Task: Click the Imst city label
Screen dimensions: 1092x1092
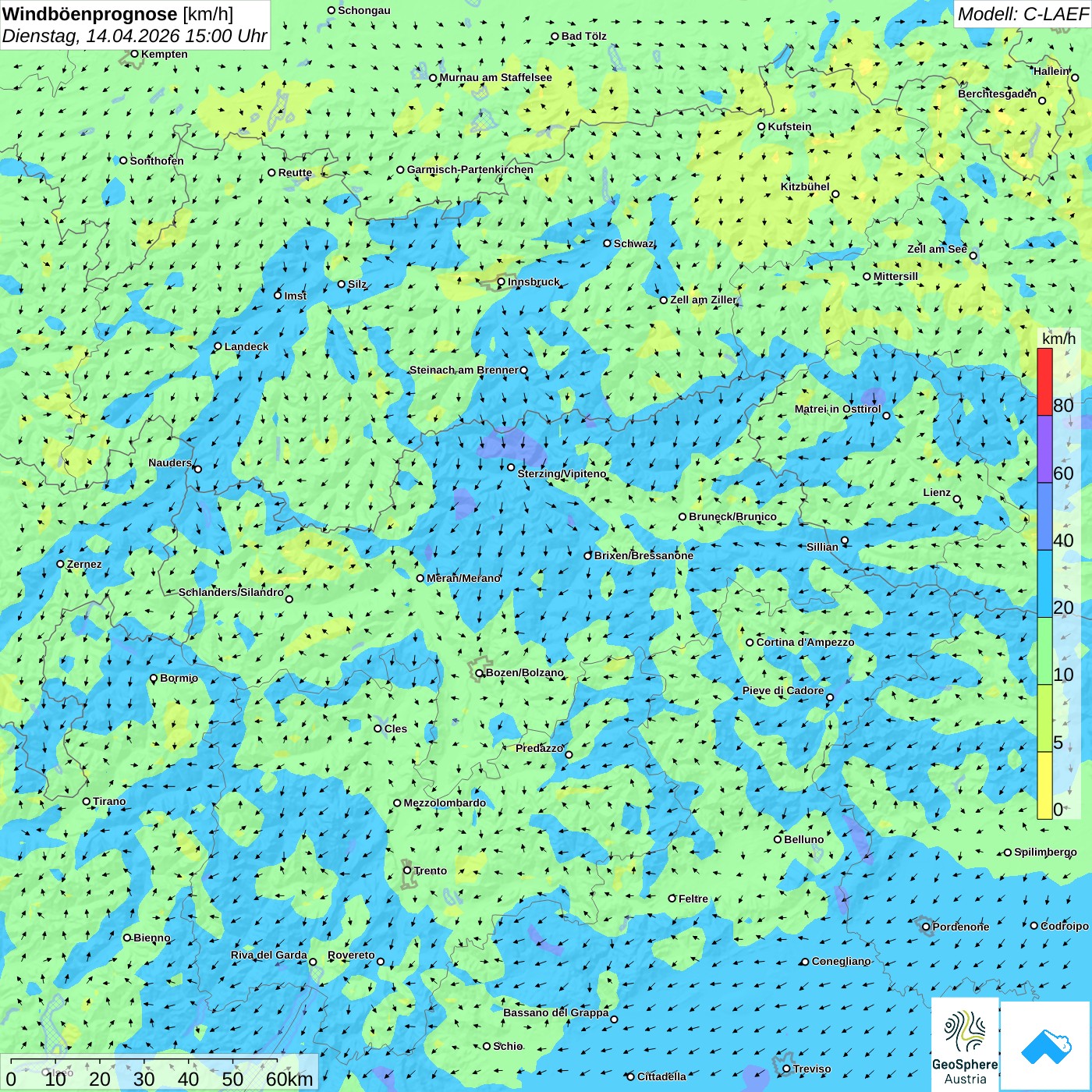Action: click(296, 296)
